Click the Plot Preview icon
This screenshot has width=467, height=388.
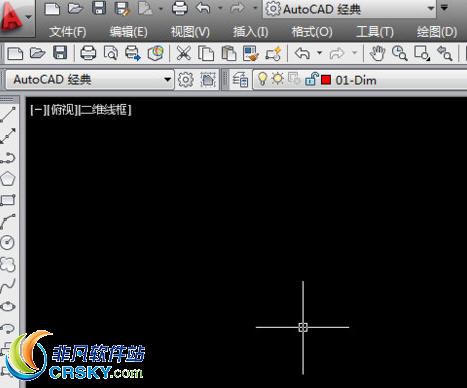[x=110, y=53]
